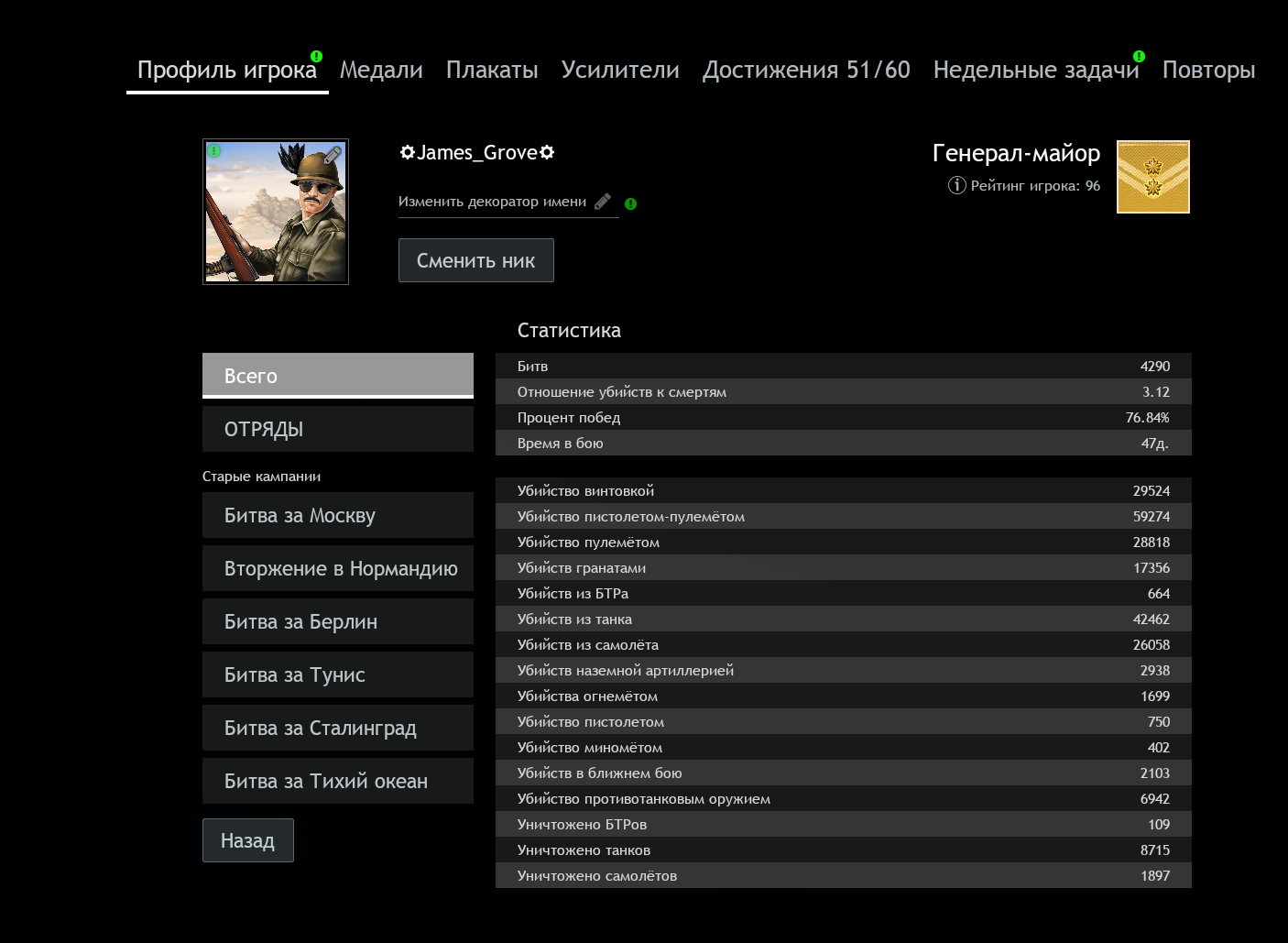Open the Усилители tab
1288x943 pixels.
click(x=620, y=71)
